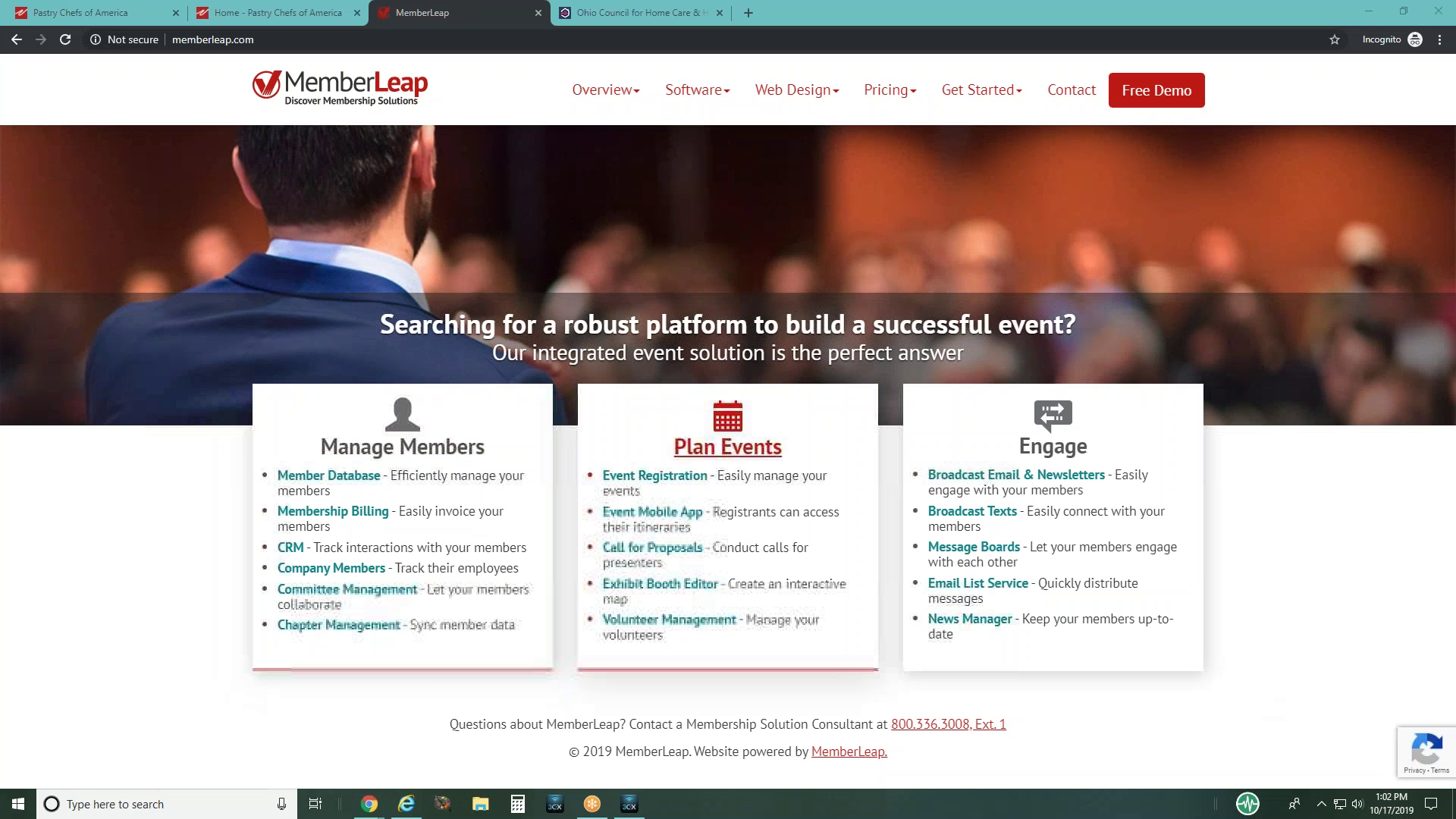This screenshot has width=1456, height=819.
Task: Open the Broadcast Texts link
Action: click(972, 511)
